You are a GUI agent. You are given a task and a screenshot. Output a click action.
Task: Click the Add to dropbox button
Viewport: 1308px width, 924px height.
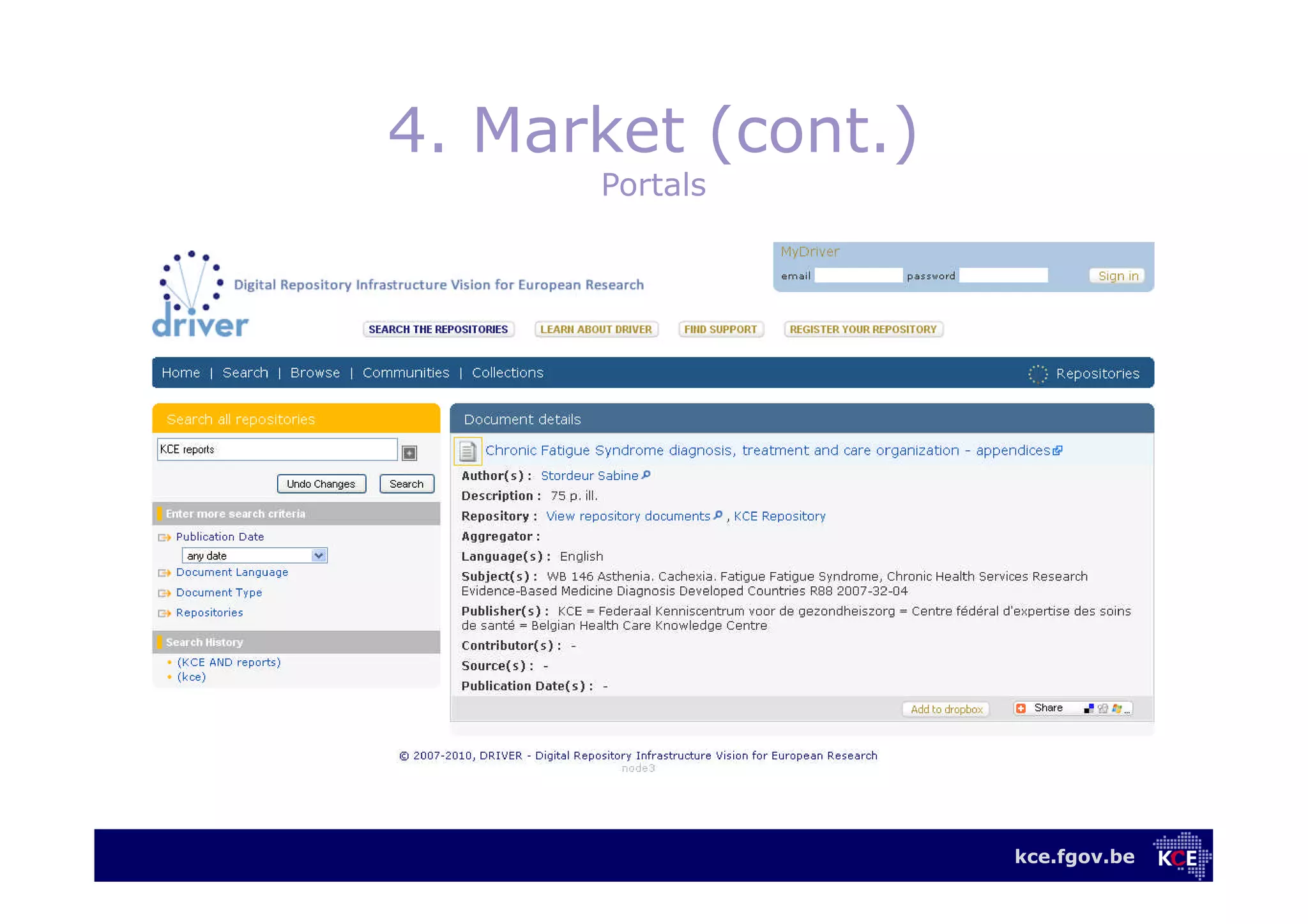pyautogui.click(x=946, y=709)
